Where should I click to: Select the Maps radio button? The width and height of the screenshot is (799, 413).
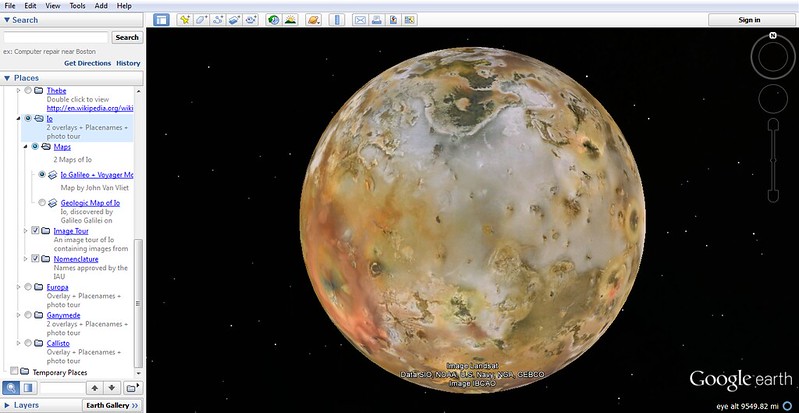[35, 146]
